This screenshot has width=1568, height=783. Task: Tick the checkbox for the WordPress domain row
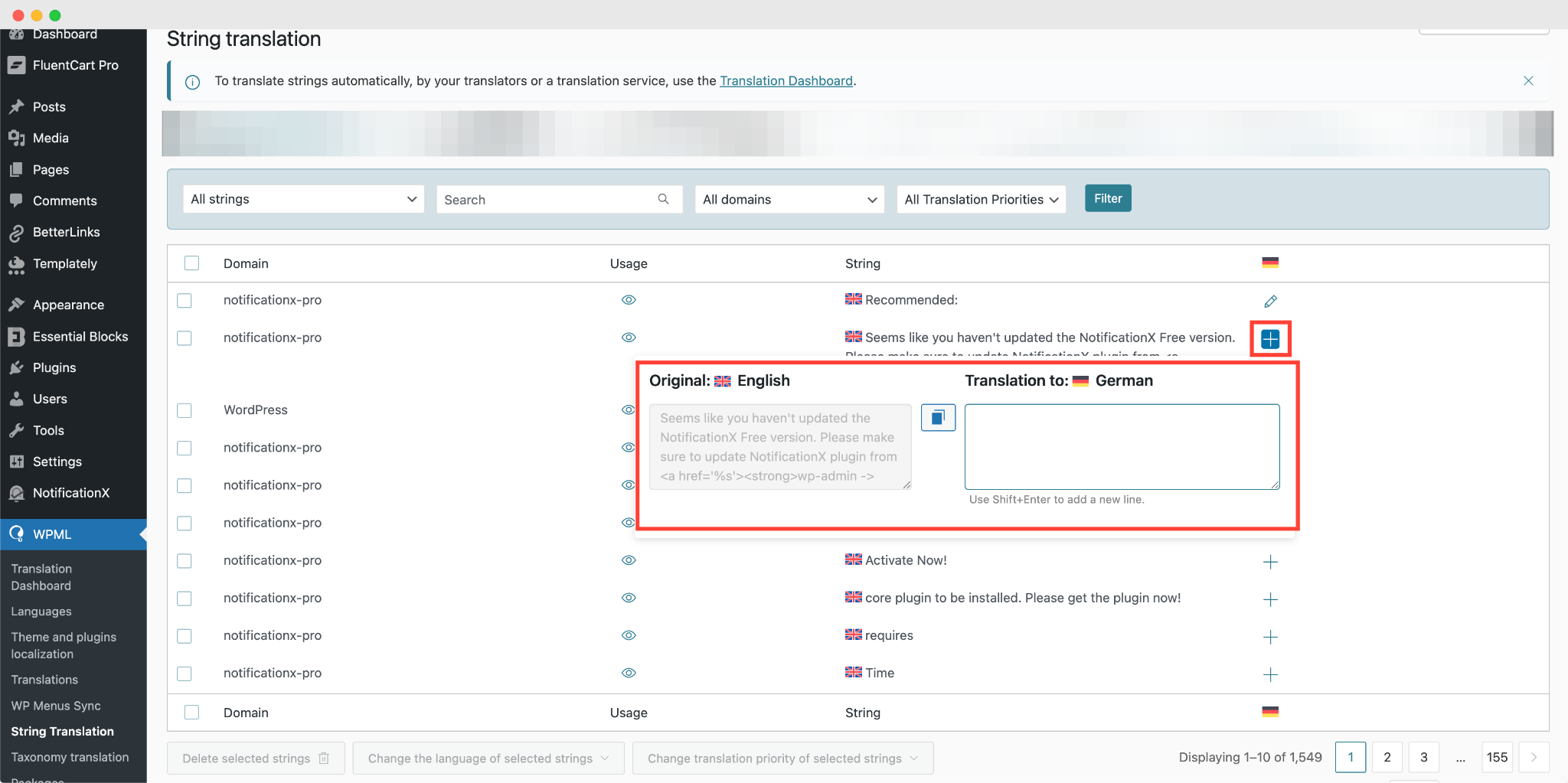(185, 410)
